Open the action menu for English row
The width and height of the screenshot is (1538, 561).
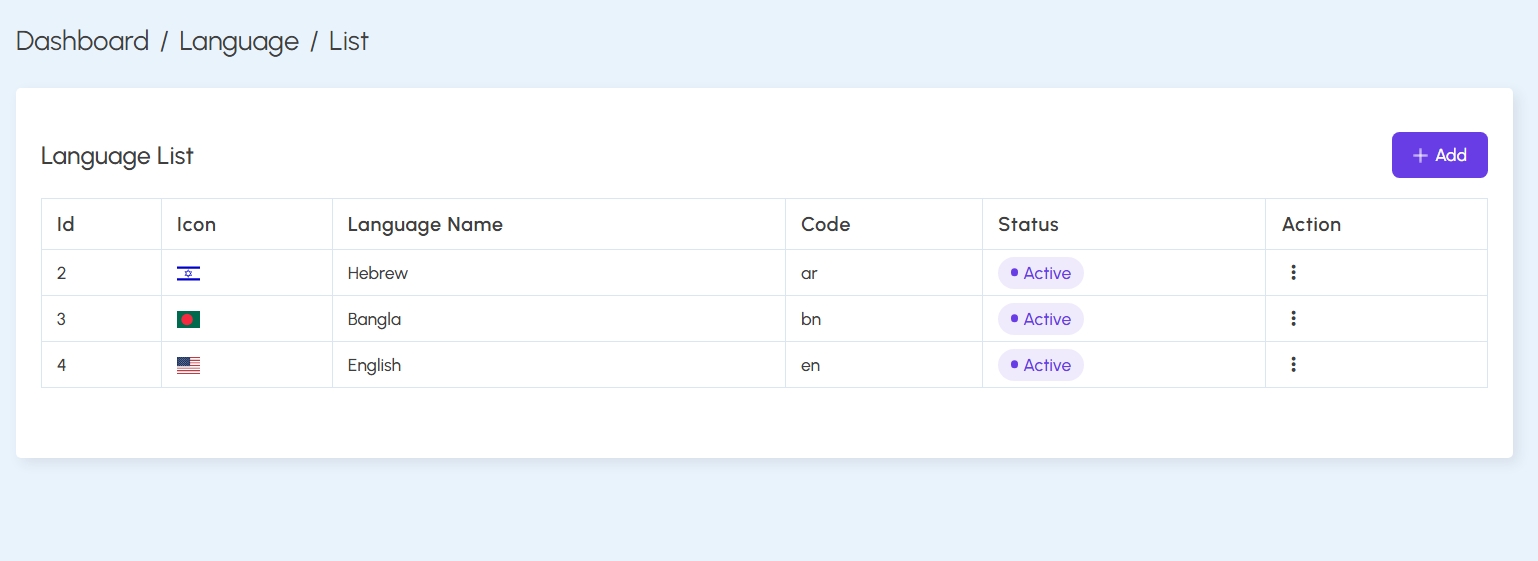tap(1293, 364)
